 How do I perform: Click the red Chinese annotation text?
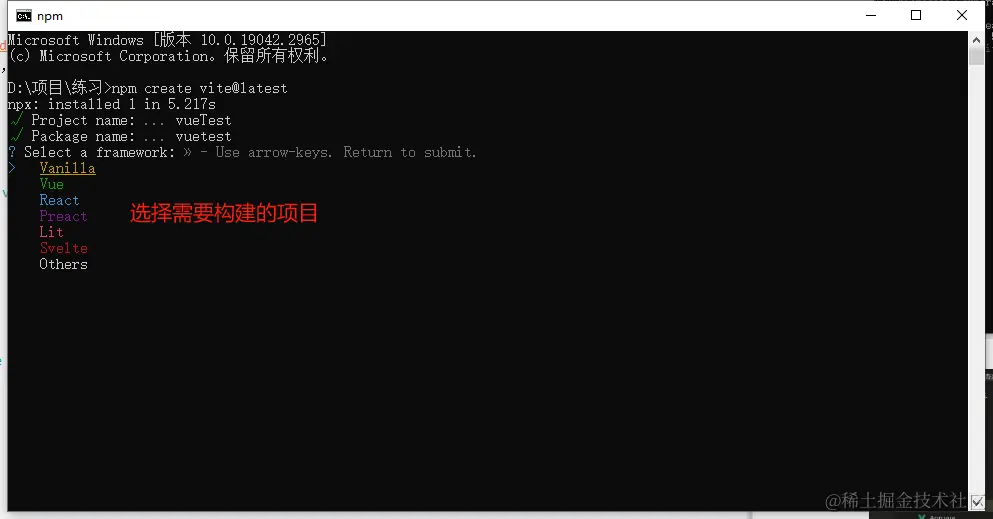click(x=224, y=213)
